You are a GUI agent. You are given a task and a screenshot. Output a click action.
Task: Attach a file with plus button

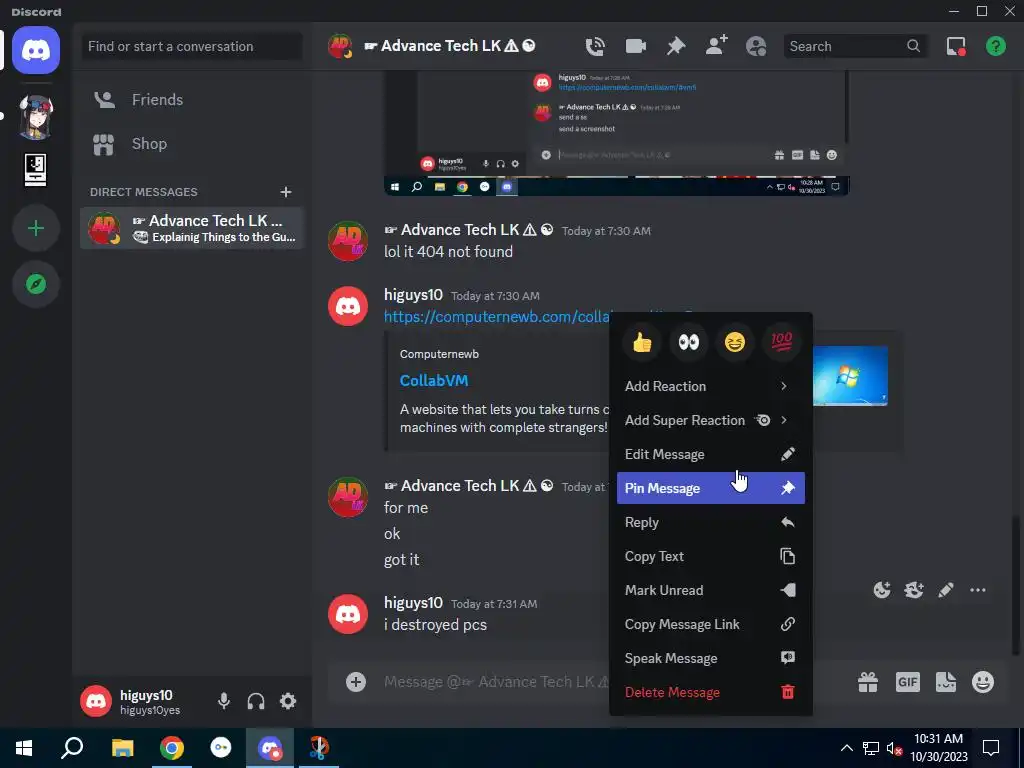click(x=356, y=682)
